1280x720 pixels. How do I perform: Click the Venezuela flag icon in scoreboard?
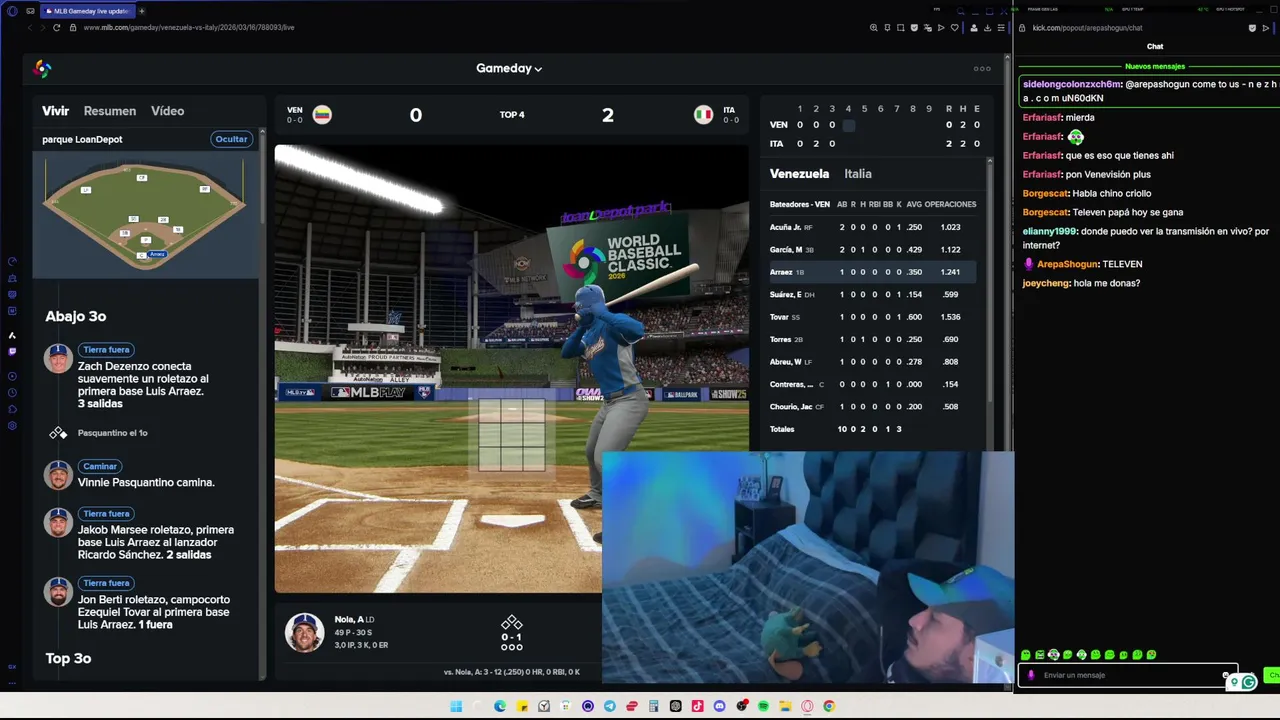322,114
